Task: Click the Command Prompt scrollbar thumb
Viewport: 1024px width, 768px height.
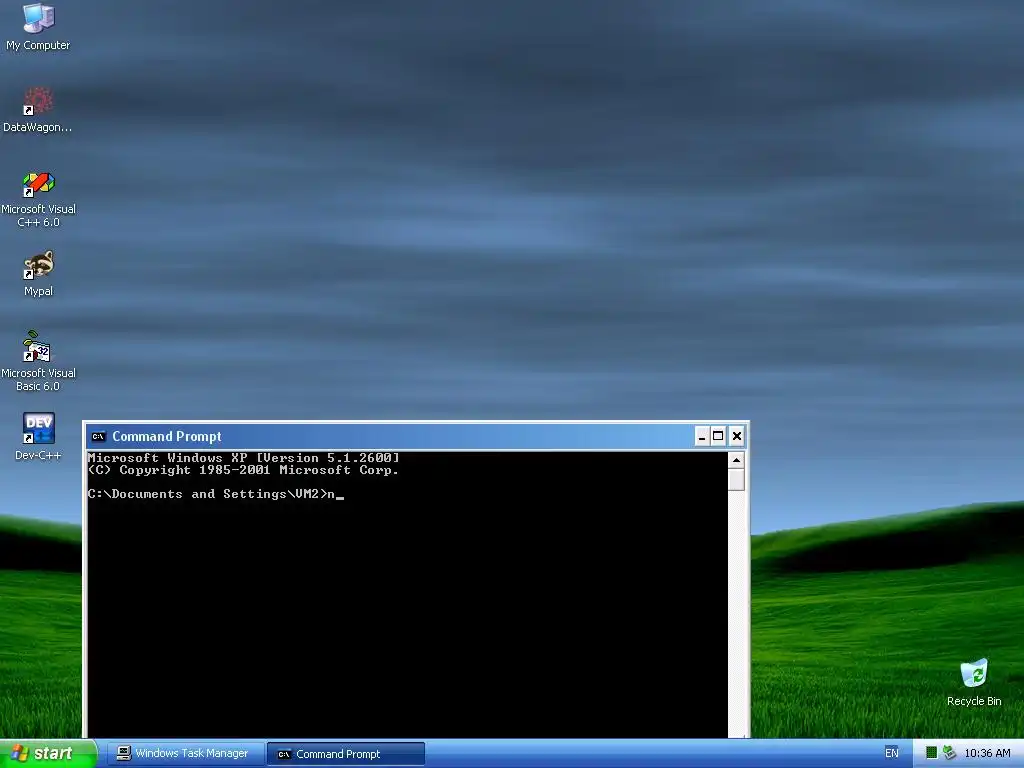Action: (x=736, y=479)
